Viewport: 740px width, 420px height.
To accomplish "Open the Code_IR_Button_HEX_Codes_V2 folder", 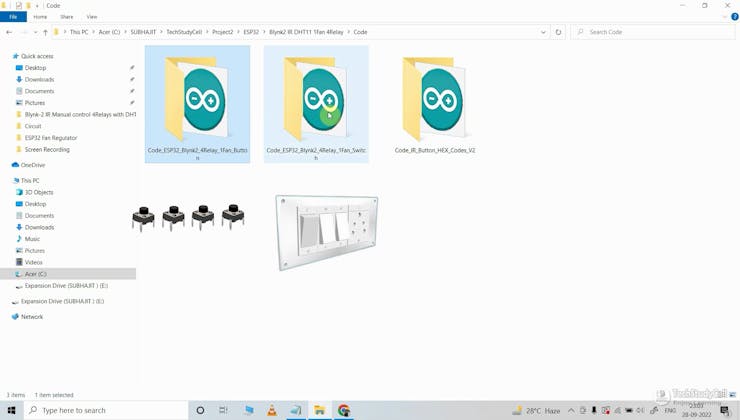I will (x=435, y=104).
